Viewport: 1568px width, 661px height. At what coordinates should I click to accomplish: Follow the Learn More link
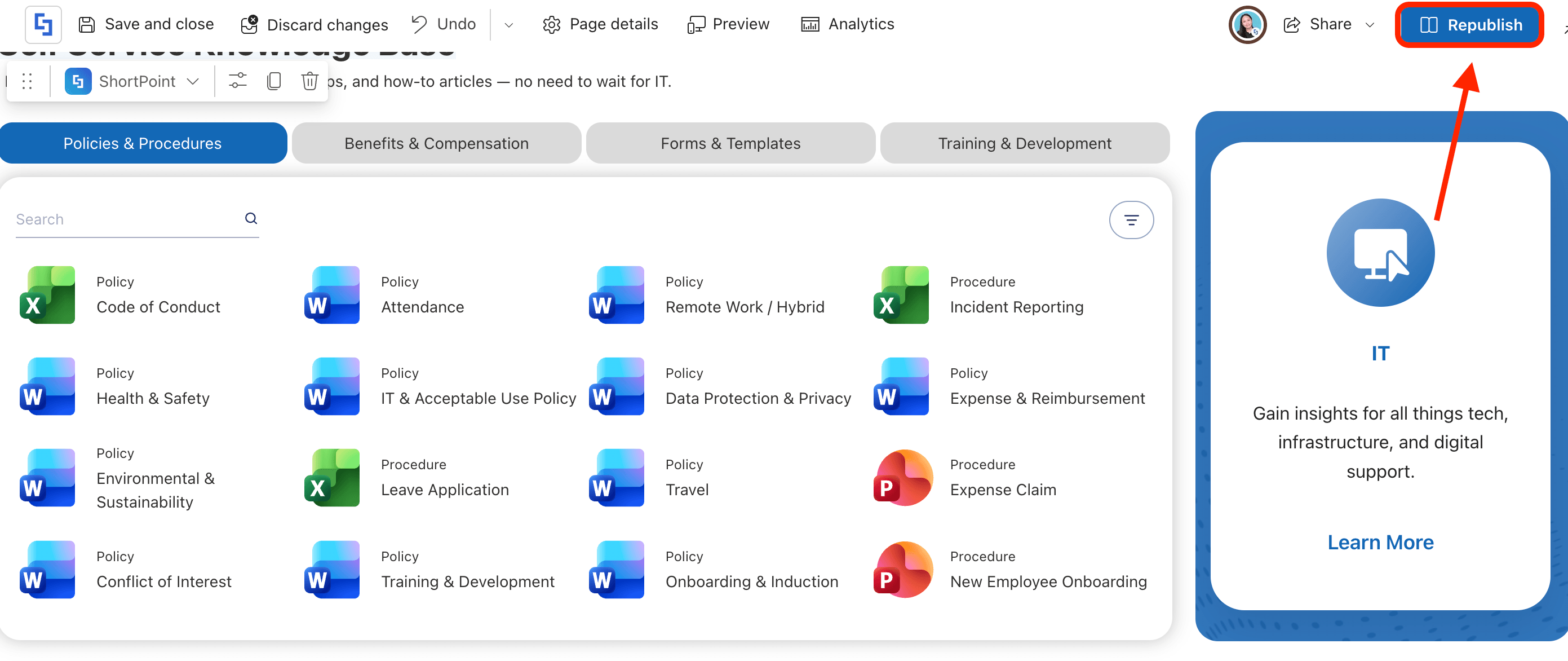coord(1380,542)
